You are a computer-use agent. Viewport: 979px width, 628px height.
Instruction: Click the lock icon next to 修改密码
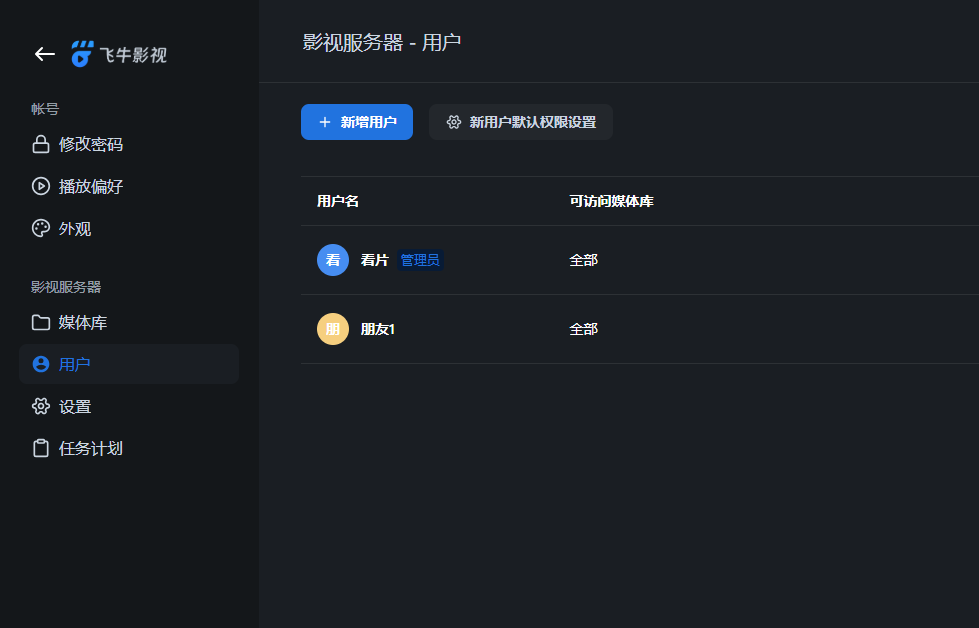click(x=40, y=144)
